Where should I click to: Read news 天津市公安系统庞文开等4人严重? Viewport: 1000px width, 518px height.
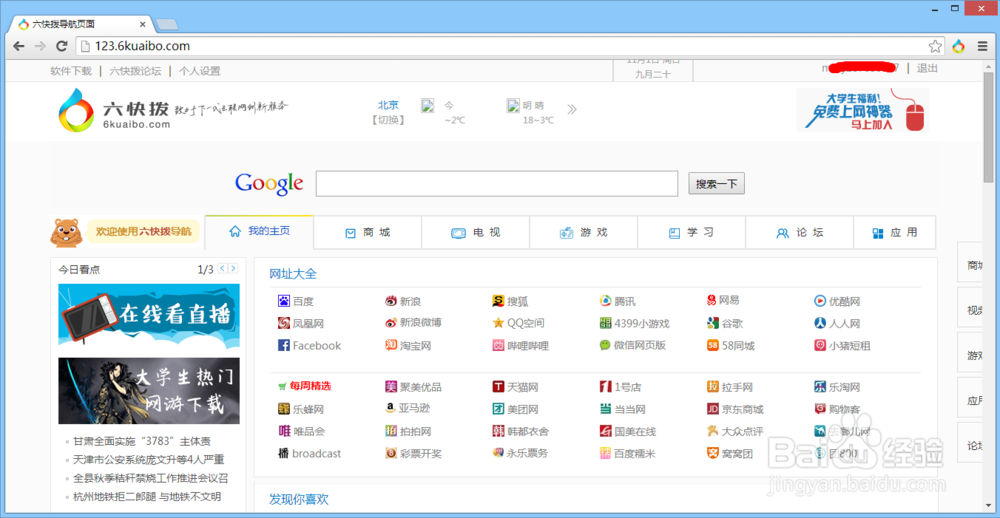[149, 460]
